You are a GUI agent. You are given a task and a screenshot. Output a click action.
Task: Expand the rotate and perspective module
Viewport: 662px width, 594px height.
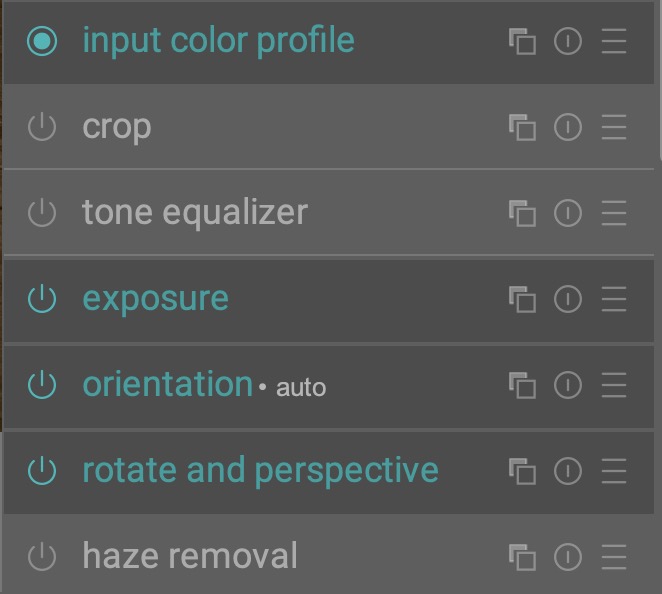260,470
